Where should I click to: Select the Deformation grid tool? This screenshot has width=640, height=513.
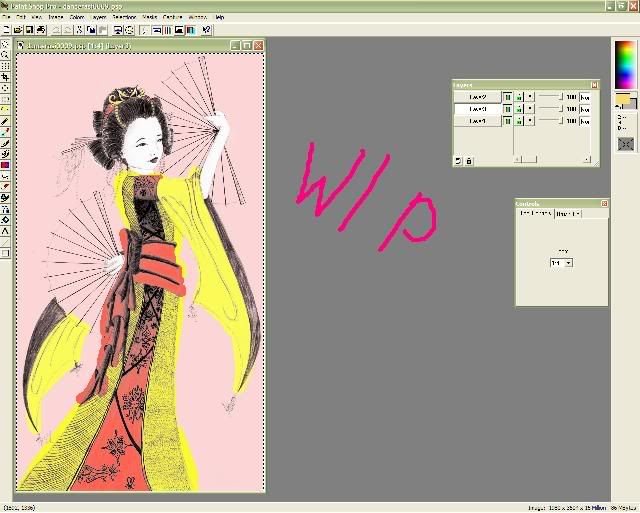[x=5, y=66]
